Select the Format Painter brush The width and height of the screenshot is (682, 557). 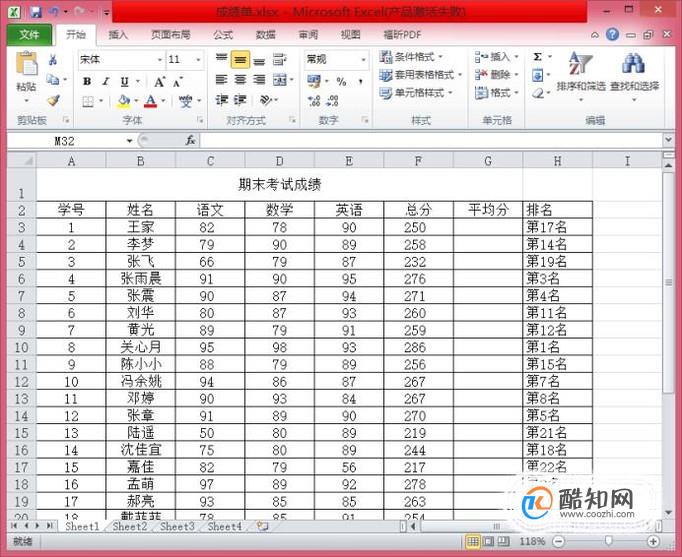click(53, 100)
